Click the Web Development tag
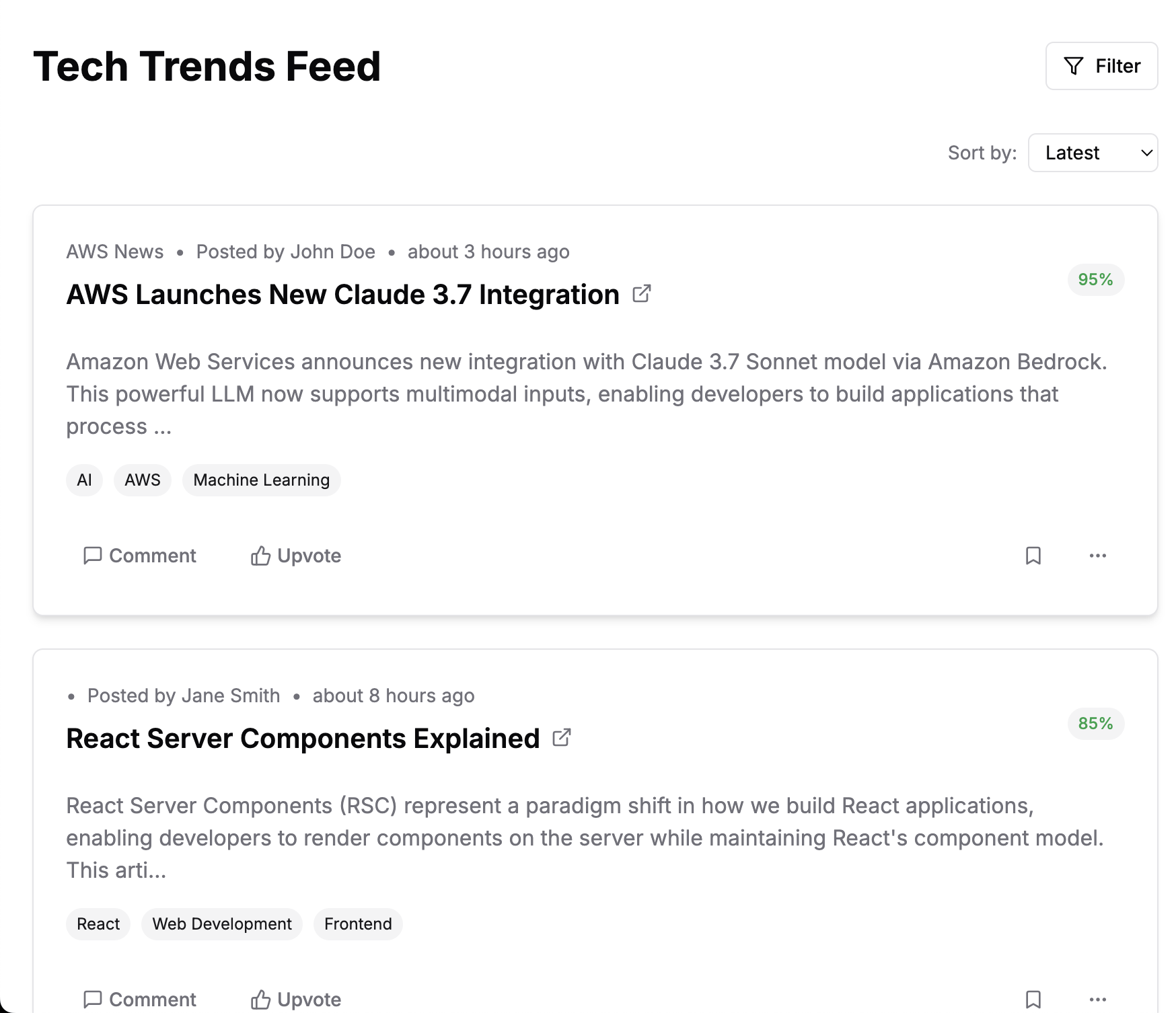Viewport: 1176px width, 1013px height. point(222,924)
